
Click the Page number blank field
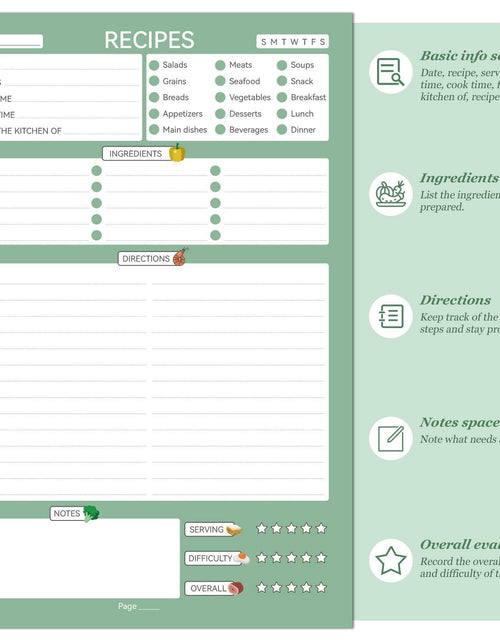149,607
